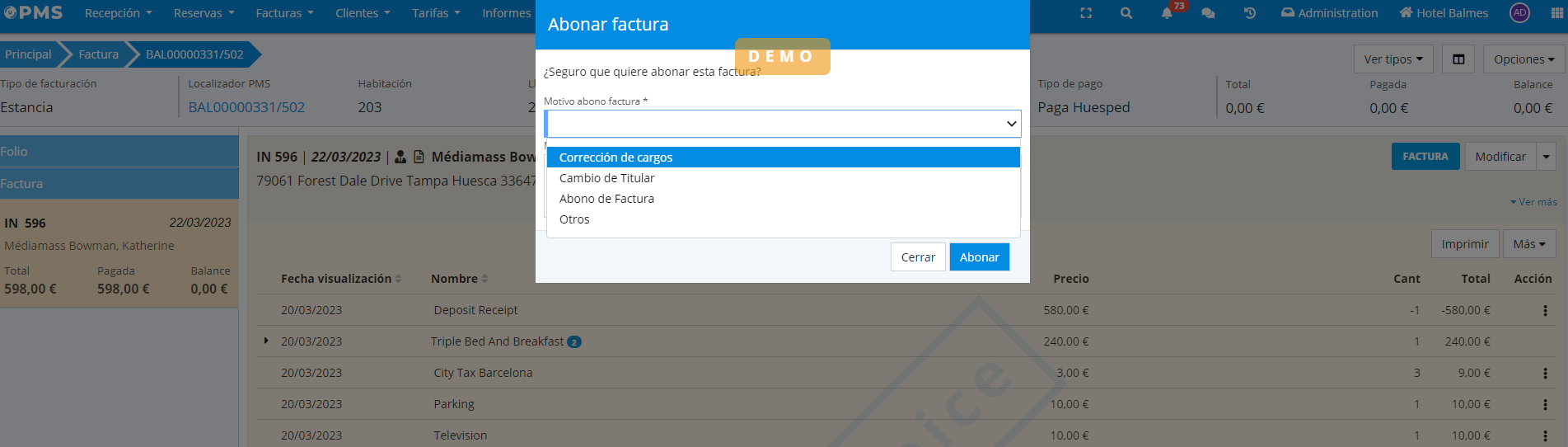Select the Cambio de Titular option
The height and width of the screenshot is (447, 1568).
[x=607, y=178]
